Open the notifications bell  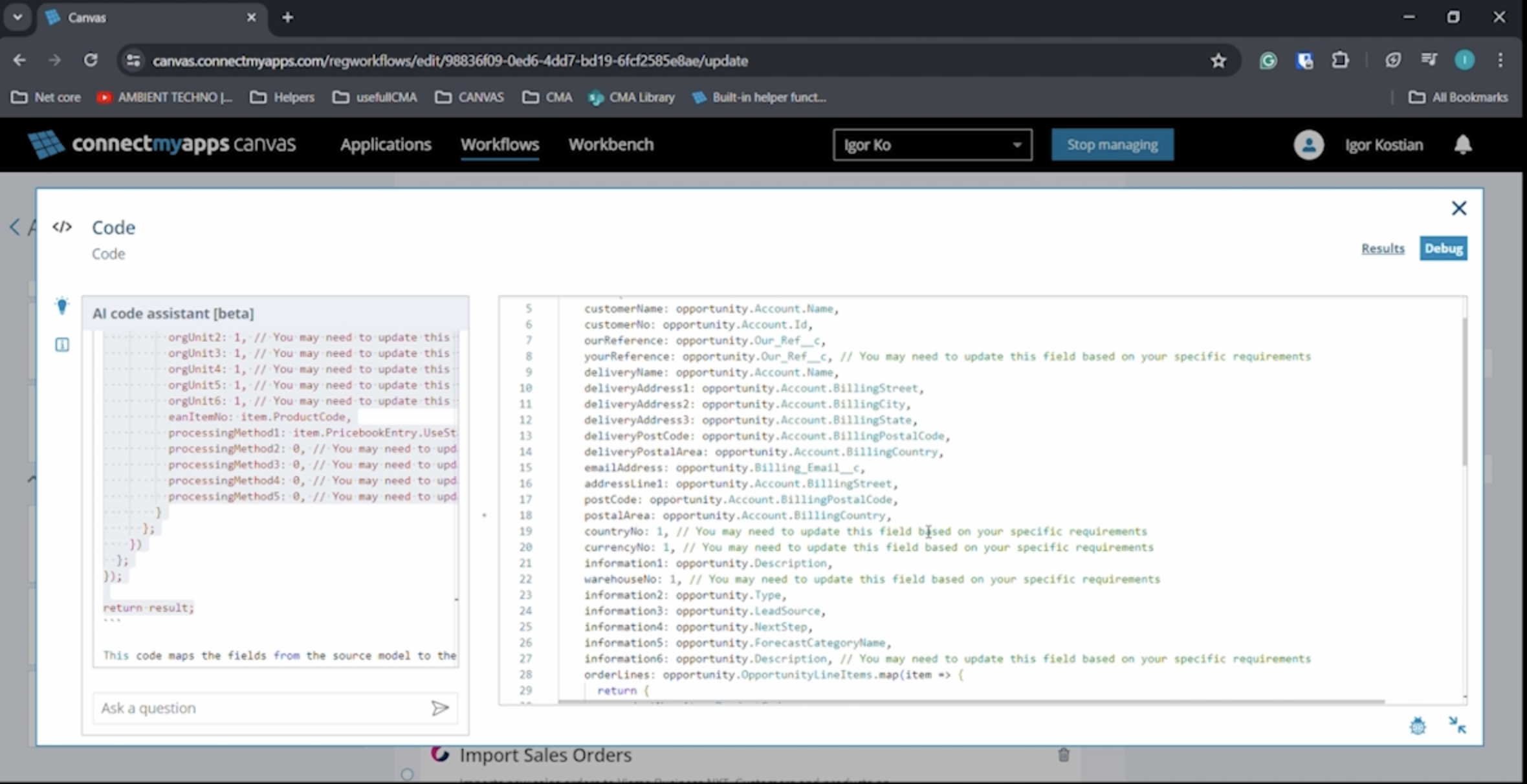coord(1463,144)
